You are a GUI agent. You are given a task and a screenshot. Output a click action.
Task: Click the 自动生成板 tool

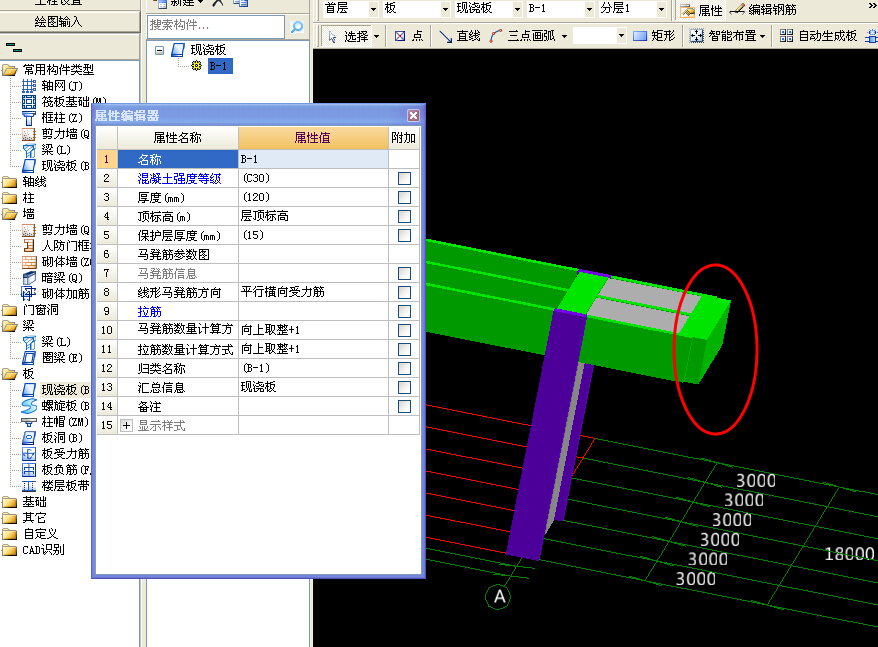click(x=818, y=36)
